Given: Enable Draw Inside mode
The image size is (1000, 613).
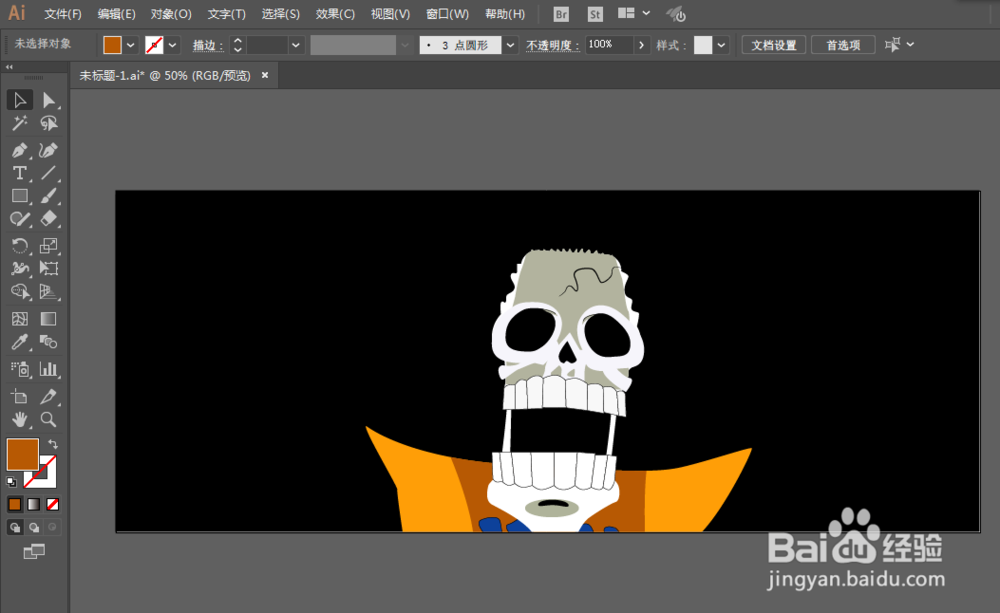Looking at the screenshot, I should click(x=53, y=528).
